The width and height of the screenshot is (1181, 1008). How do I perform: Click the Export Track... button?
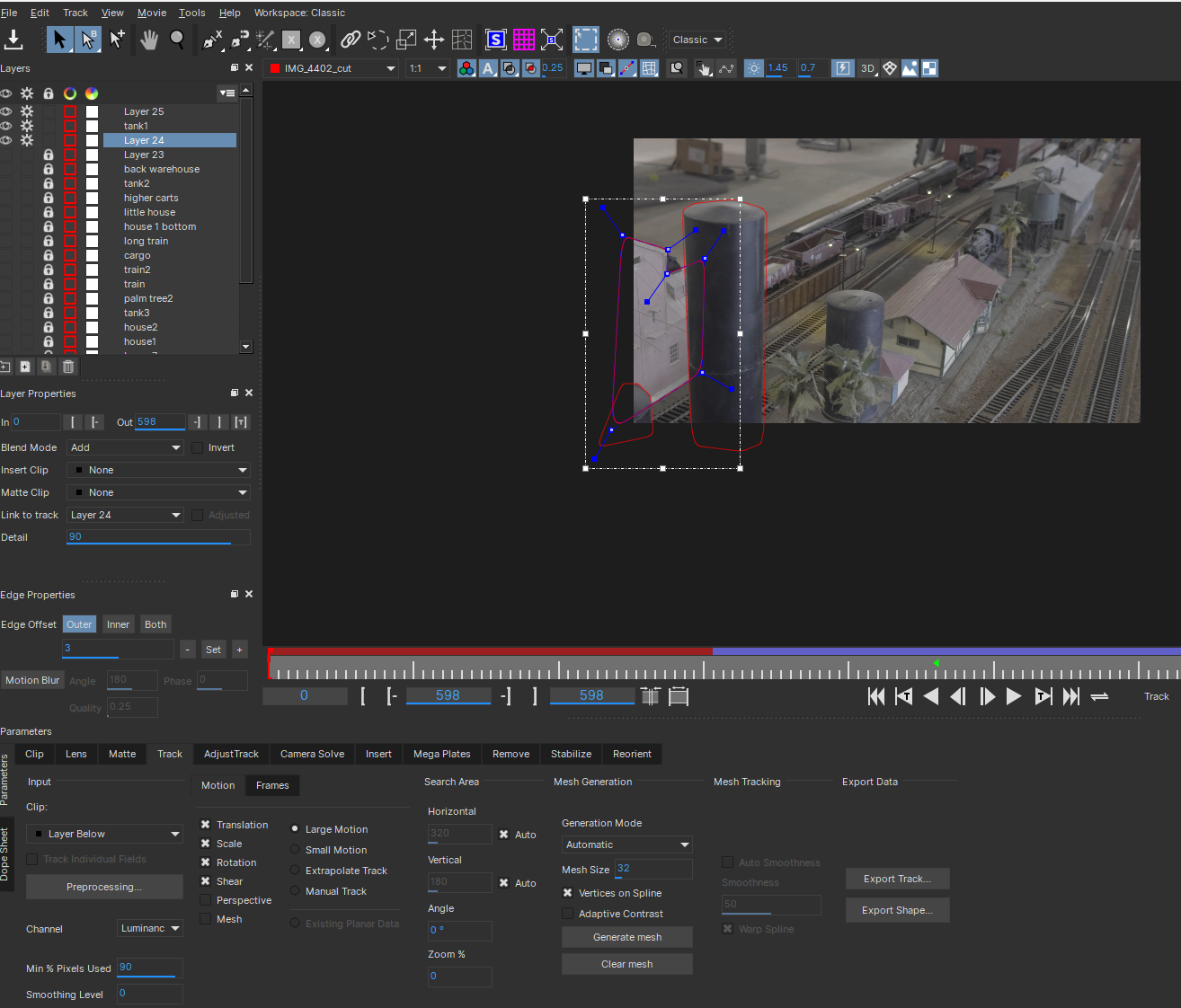pos(897,879)
